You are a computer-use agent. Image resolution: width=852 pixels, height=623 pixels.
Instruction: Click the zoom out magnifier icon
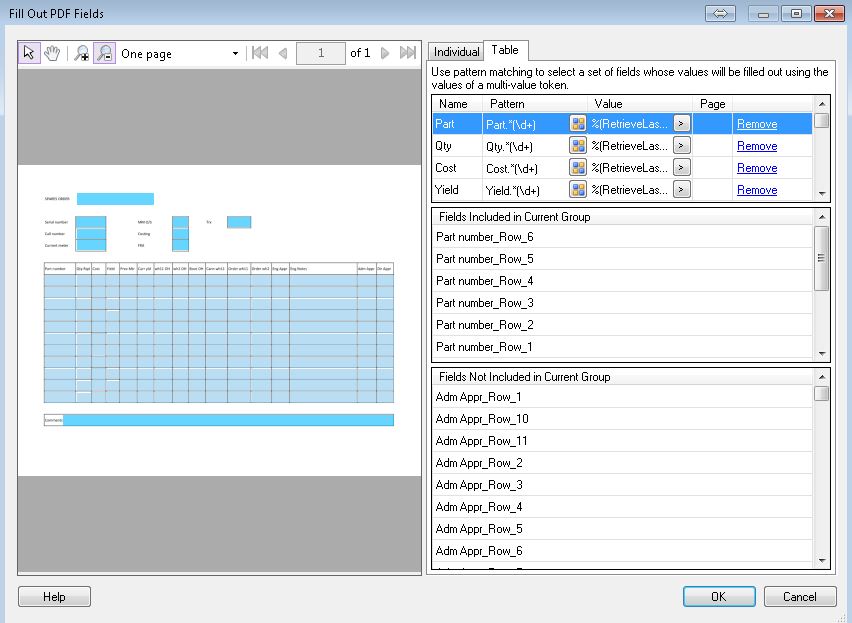coord(104,53)
